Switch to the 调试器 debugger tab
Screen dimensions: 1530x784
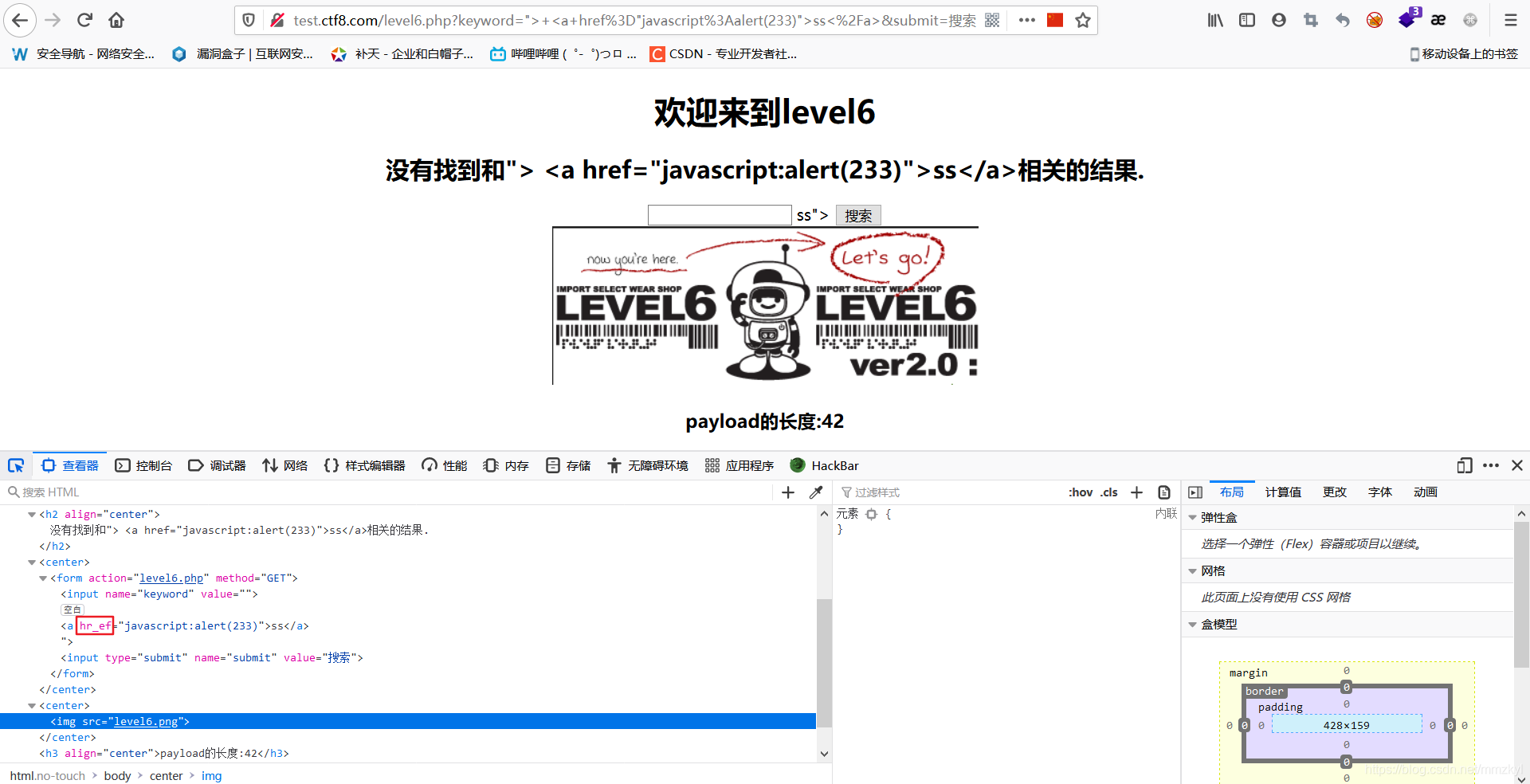coord(217,465)
